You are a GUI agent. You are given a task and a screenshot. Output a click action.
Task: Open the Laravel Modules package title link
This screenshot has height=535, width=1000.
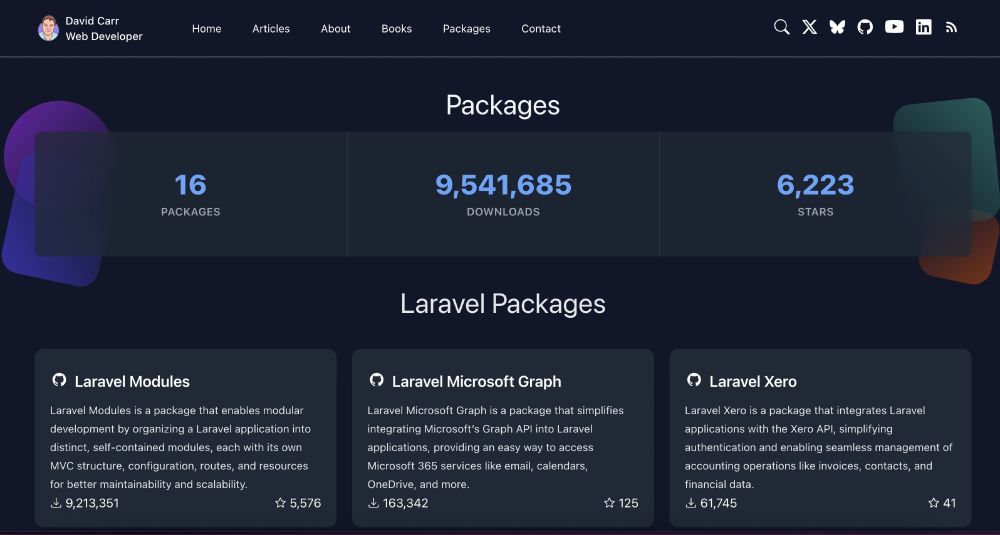click(x=132, y=381)
